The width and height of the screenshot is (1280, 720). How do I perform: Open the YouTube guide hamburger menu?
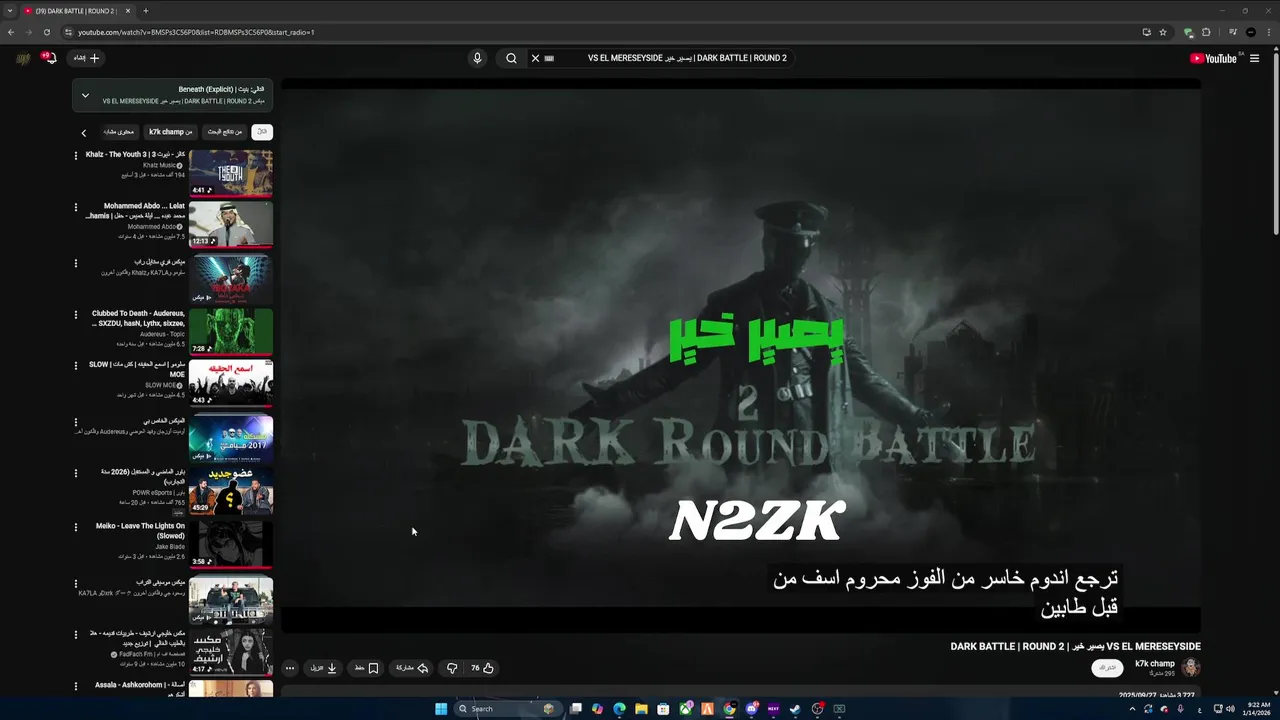pos(1254,58)
